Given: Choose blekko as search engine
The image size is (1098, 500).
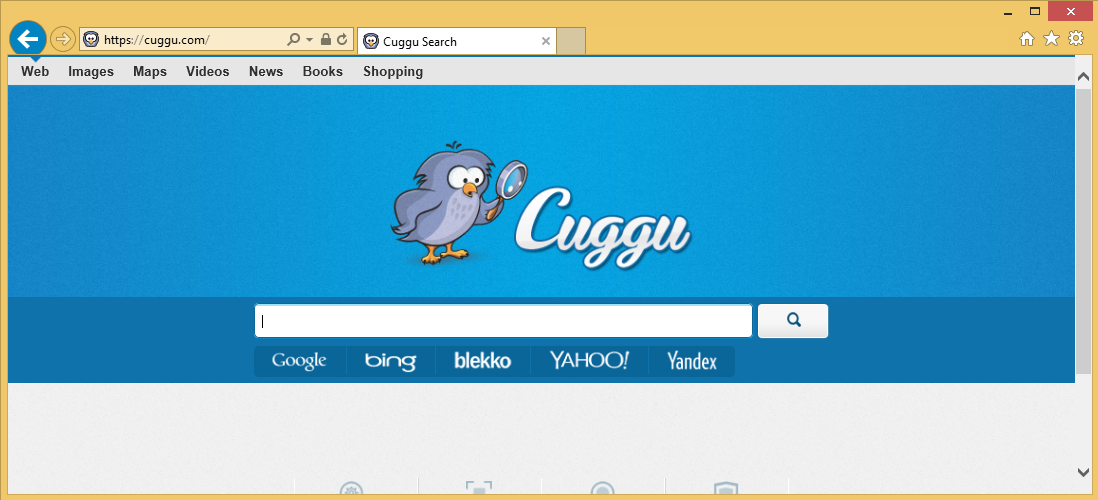Looking at the screenshot, I should [x=482, y=361].
